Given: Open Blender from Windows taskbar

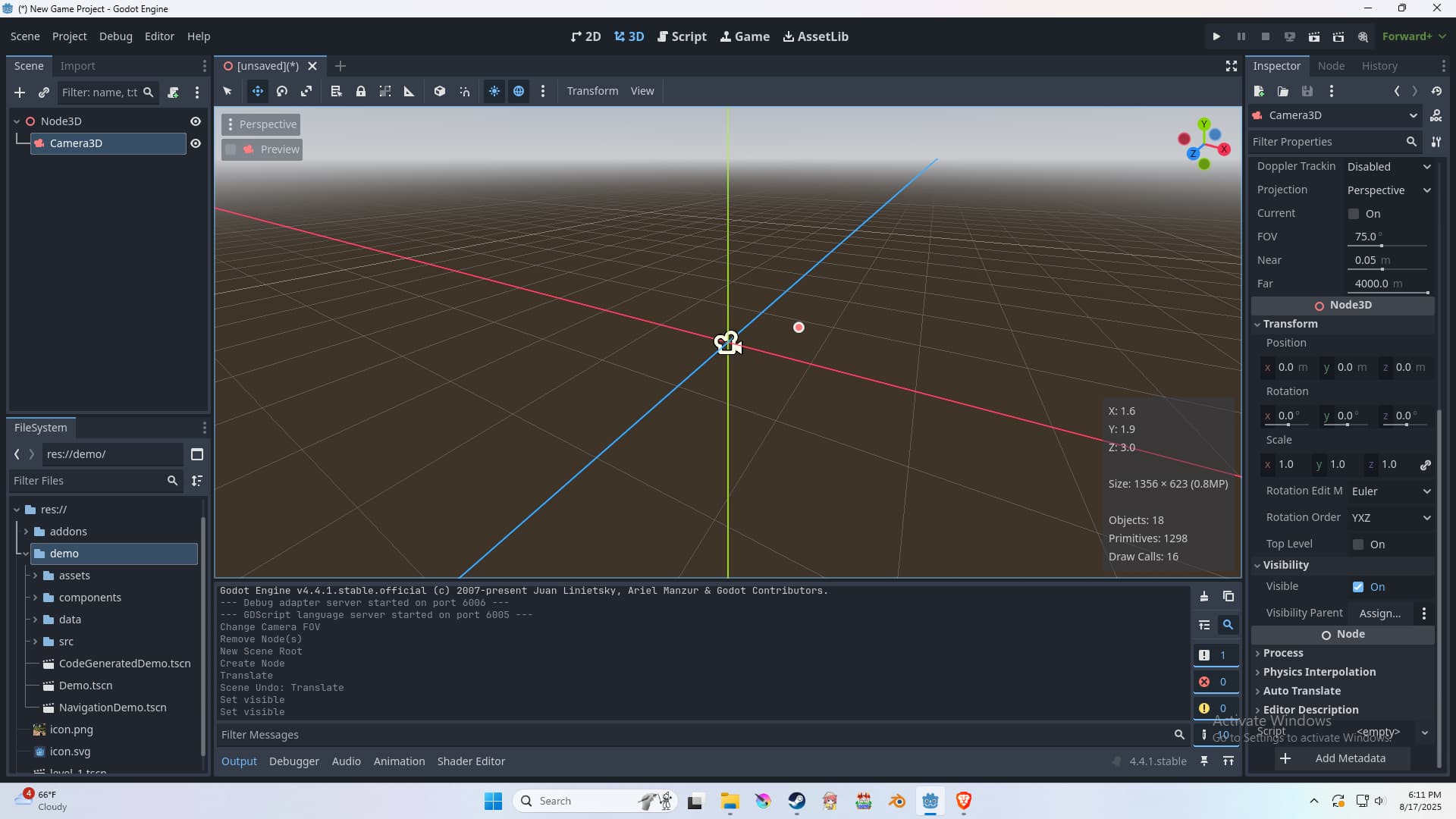Looking at the screenshot, I should pyautogui.click(x=897, y=801).
